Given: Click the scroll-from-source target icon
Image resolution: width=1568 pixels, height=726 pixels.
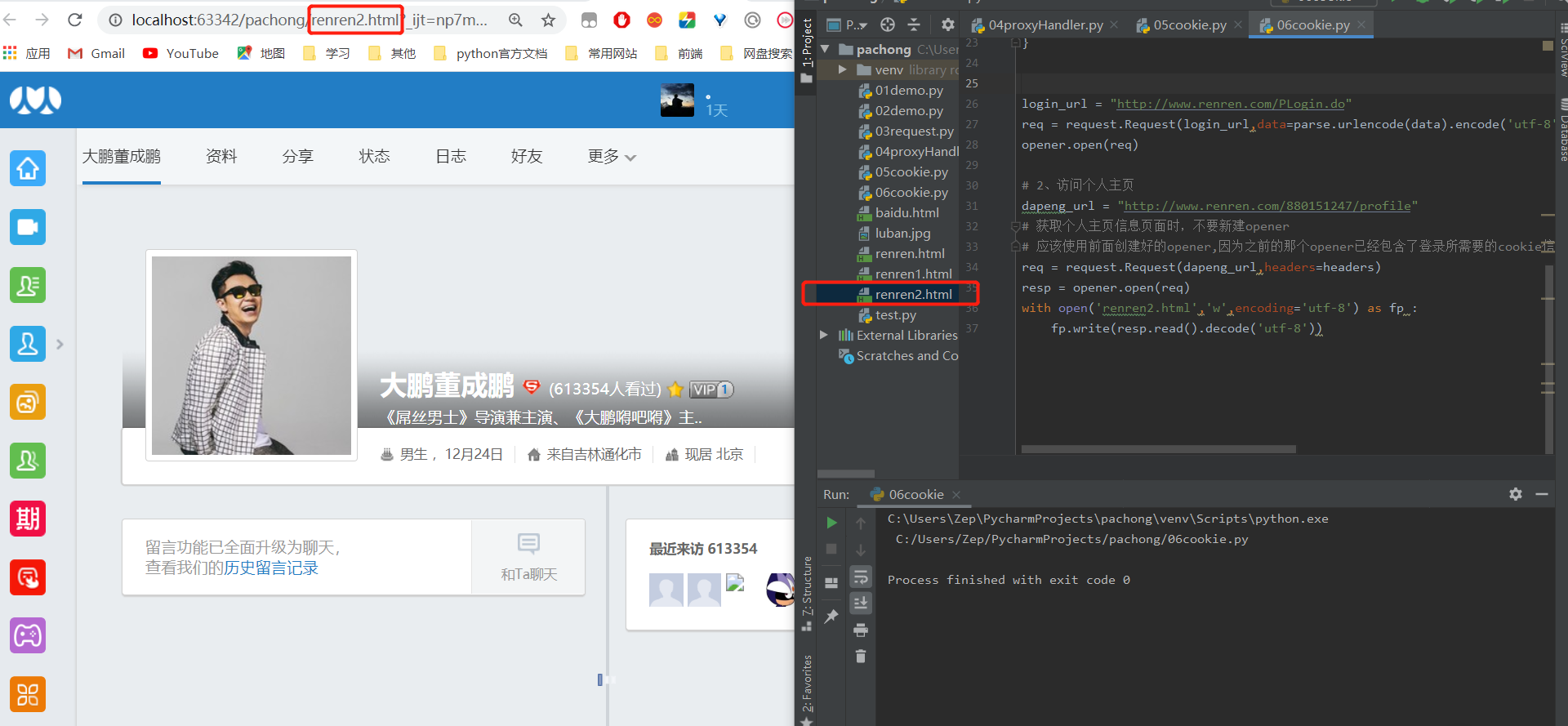Looking at the screenshot, I should tap(888, 24).
